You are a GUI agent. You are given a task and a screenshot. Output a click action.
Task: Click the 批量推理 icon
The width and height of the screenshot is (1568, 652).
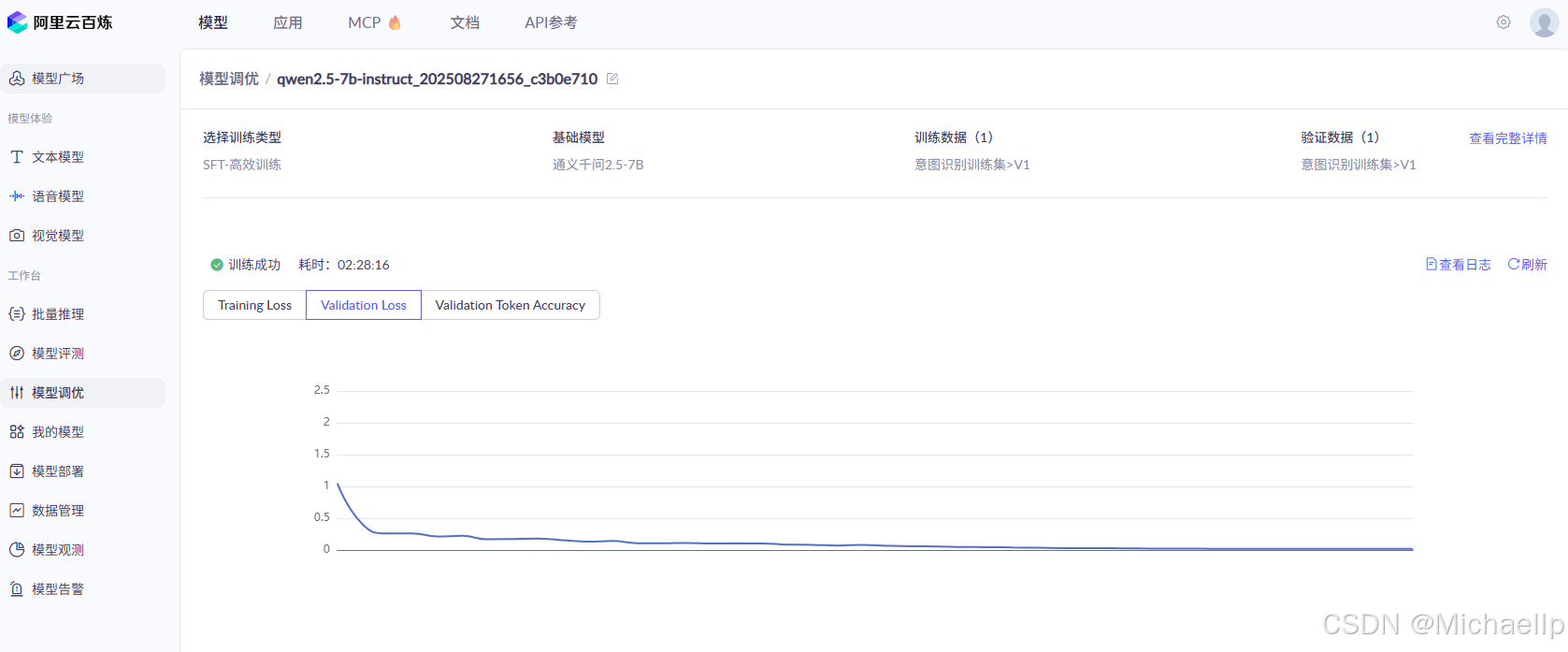point(17,314)
